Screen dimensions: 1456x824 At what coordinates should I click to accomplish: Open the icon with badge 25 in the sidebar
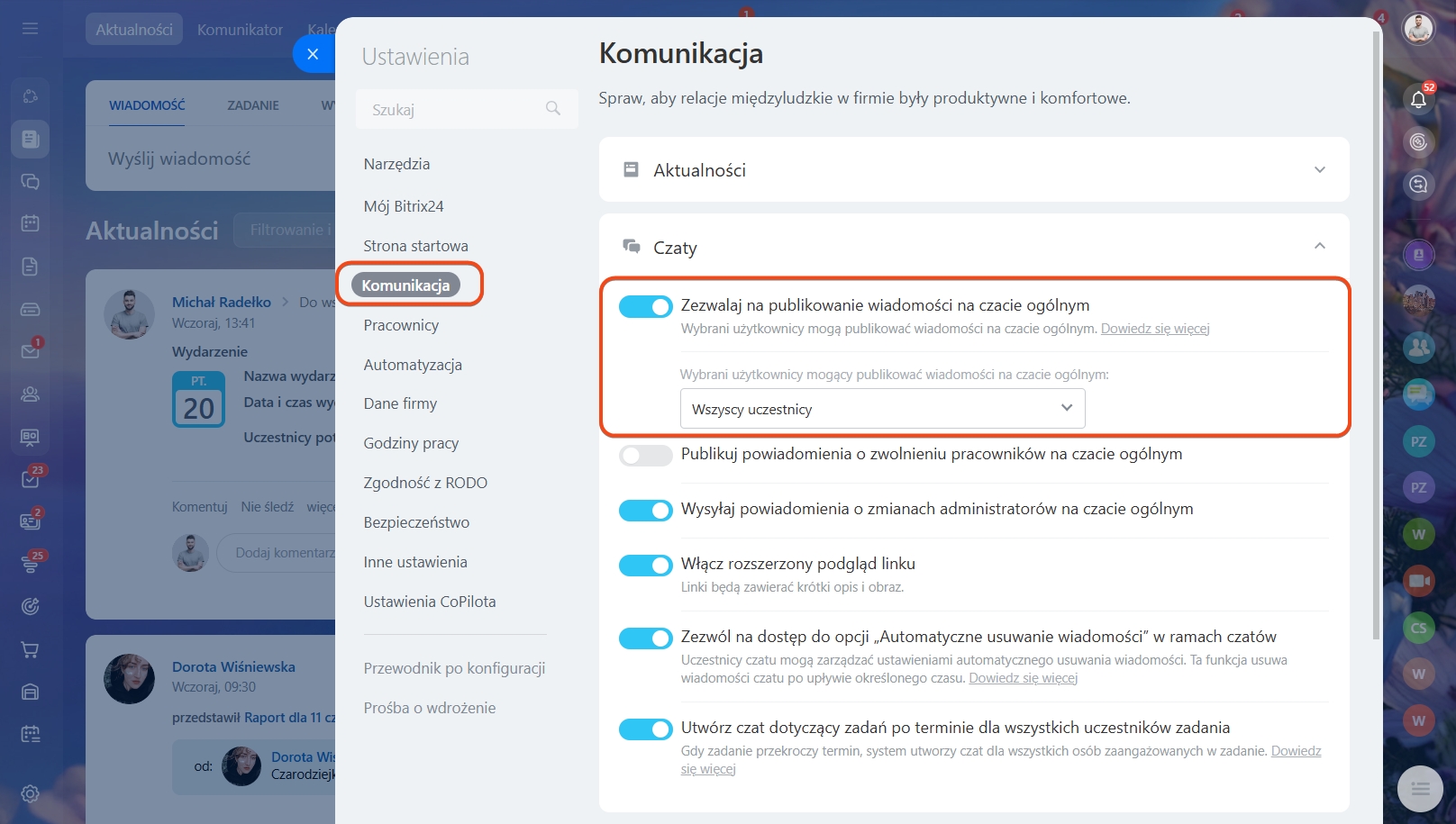(x=31, y=563)
